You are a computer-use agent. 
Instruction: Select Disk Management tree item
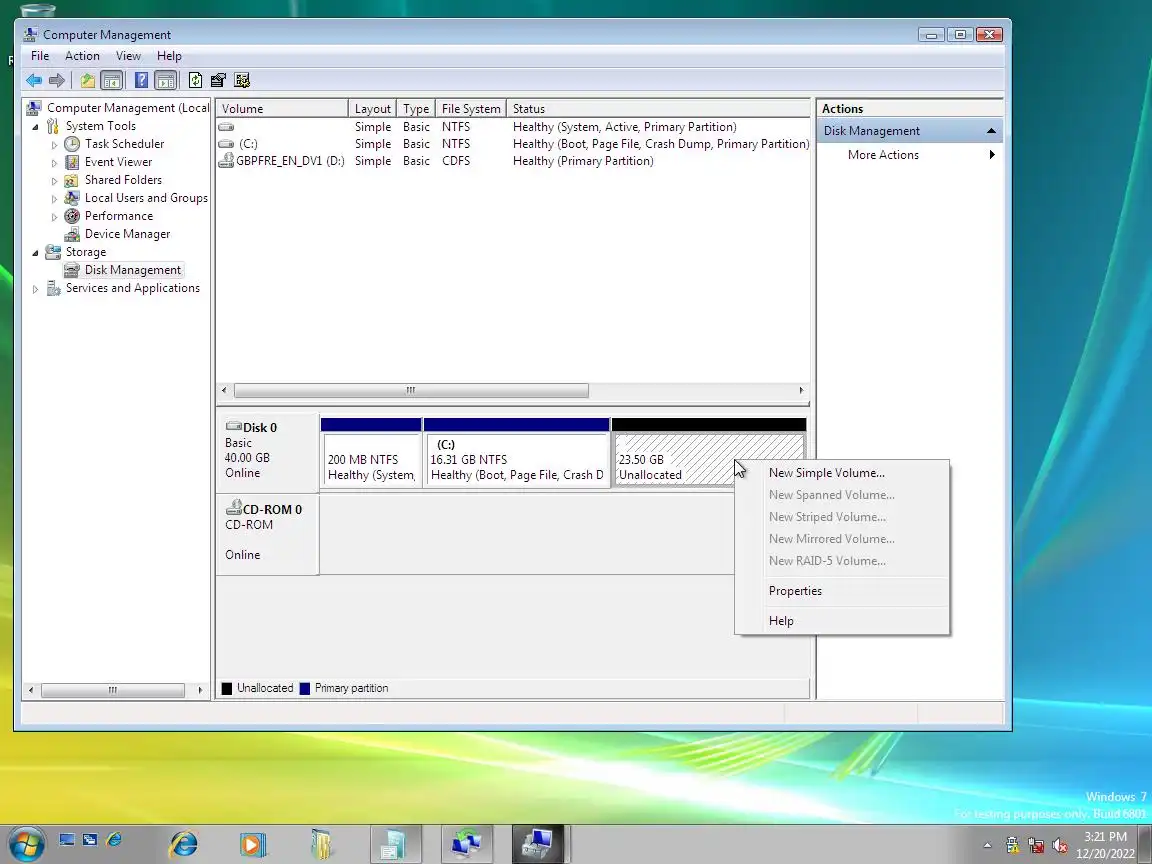[x=132, y=270]
